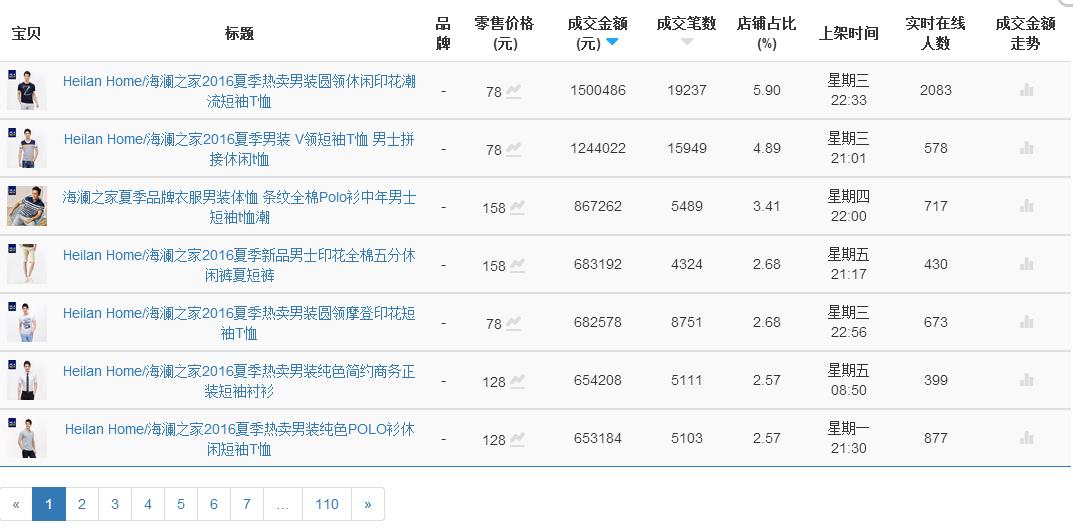The width and height of the screenshot is (1073, 528).
Task: Select shop share cell 5.90
Action: pyautogui.click(x=766, y=90)
